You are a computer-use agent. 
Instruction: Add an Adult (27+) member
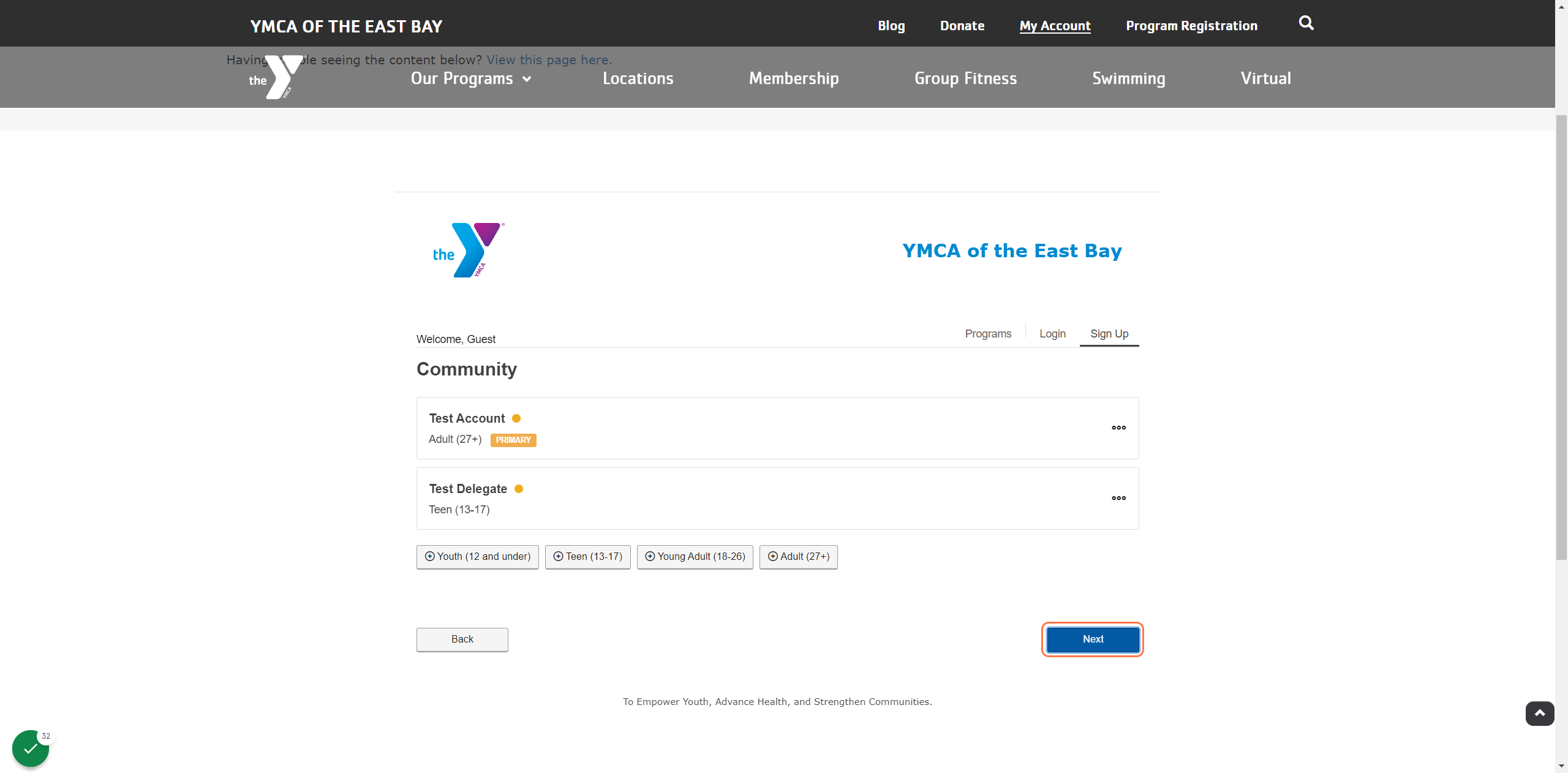coord(799,557)
